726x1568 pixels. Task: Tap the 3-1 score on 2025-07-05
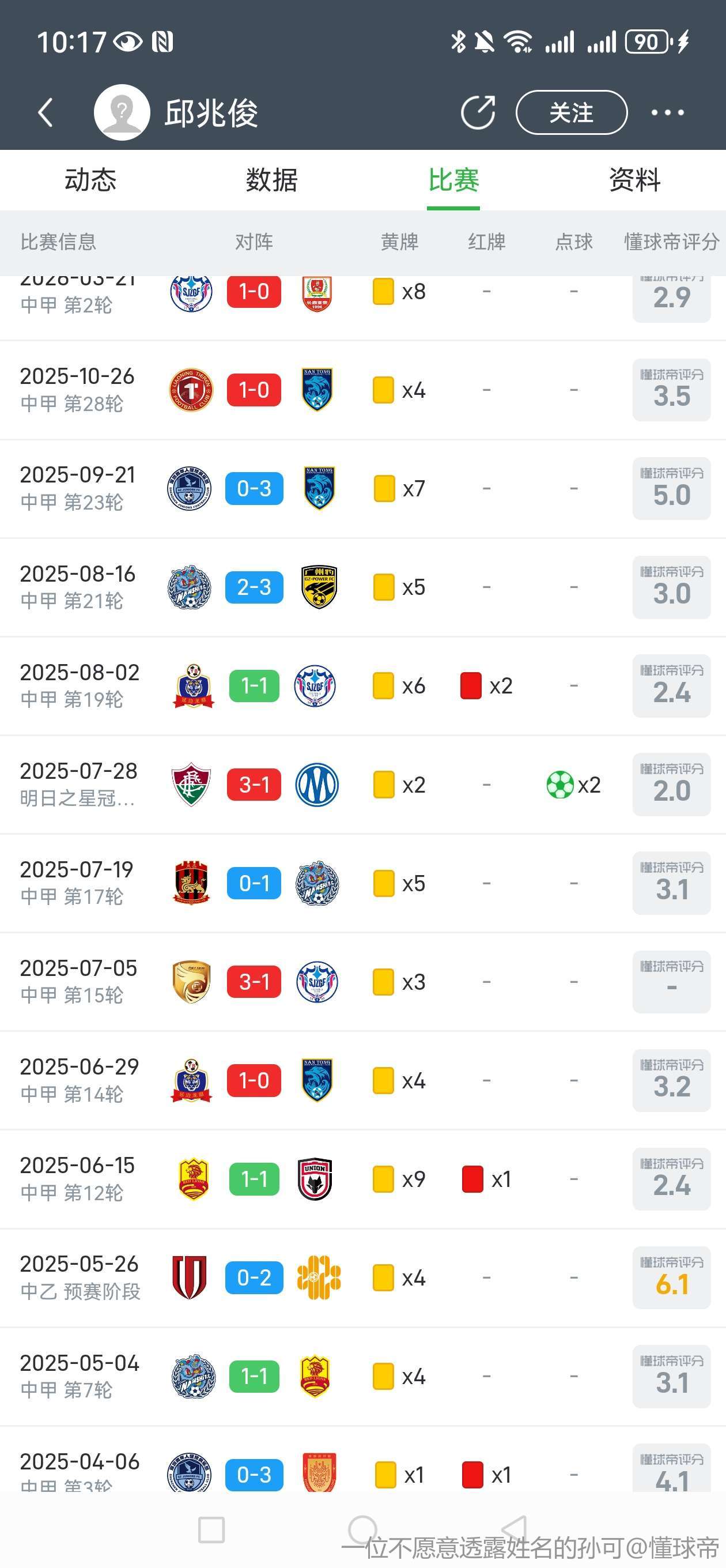[254, 982]
